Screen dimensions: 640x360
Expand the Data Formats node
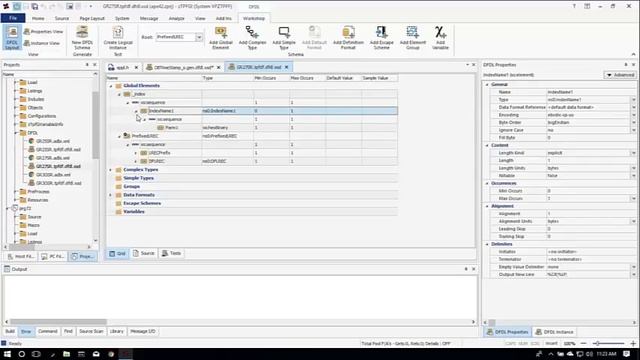tap(111, 195)
